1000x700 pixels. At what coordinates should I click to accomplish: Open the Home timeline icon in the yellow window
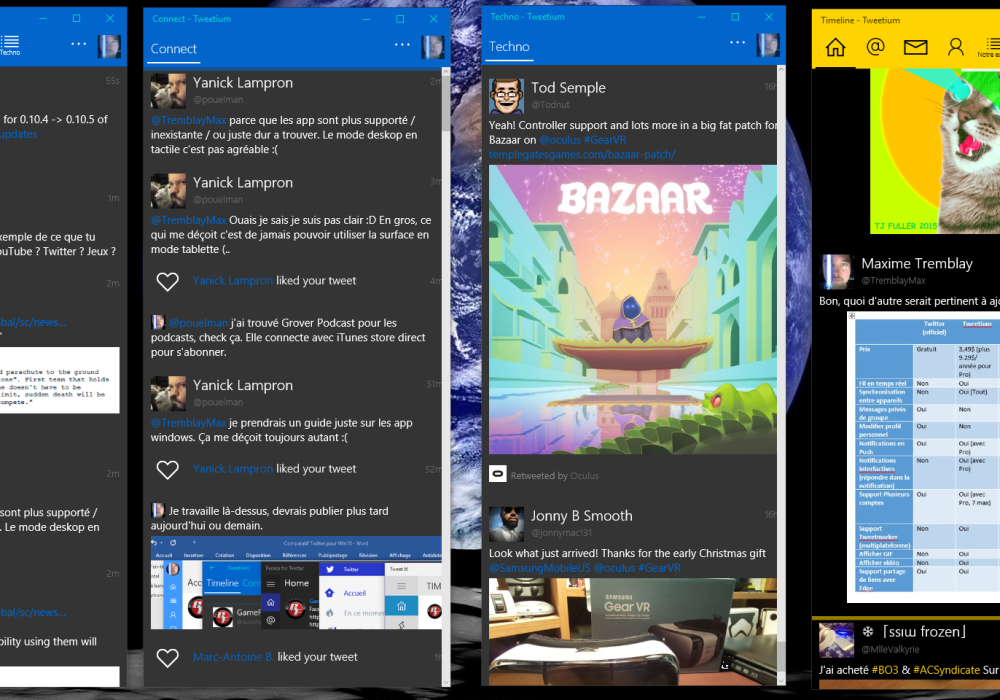coord(835,47)
